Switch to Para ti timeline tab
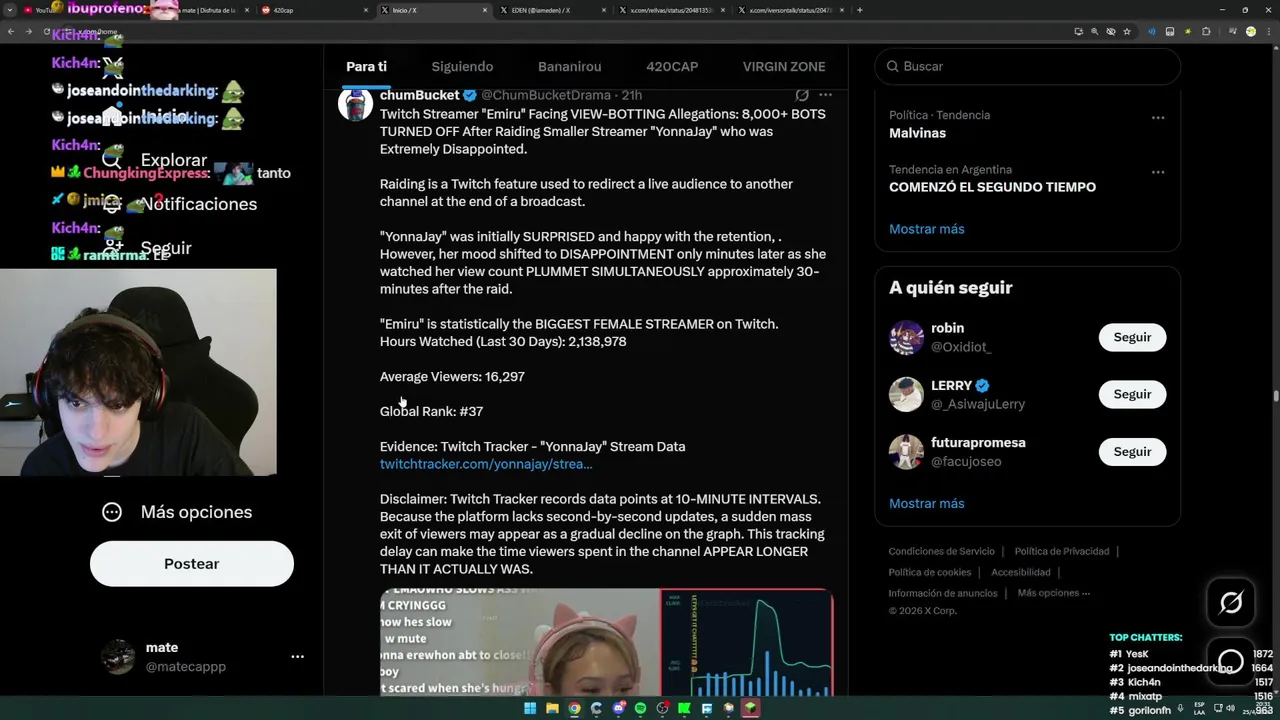Viewport: 1280px width, 720px height. coord(366,66)
